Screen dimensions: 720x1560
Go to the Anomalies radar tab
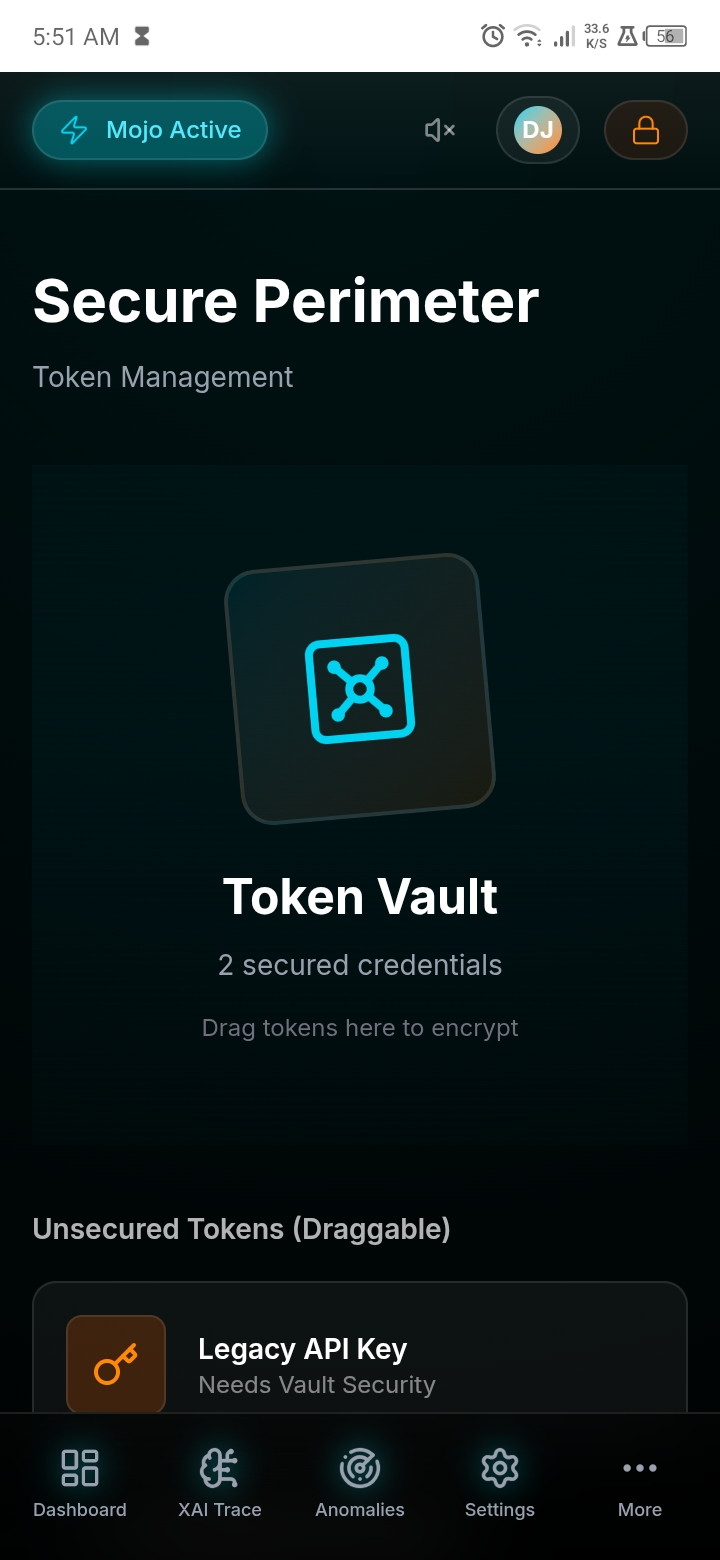[x=360, y=1484]
